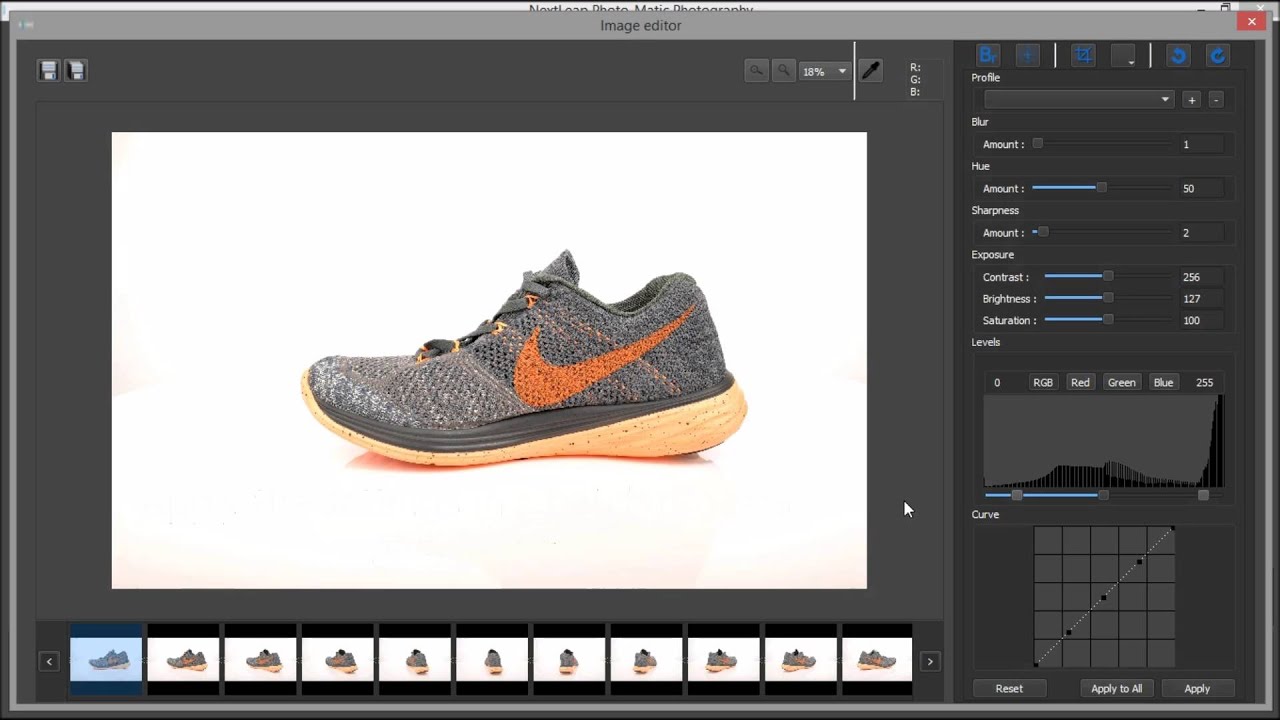
Task: Open the empty Profile dropdown
Action: pyautogui.click(x=1079, y=99)
